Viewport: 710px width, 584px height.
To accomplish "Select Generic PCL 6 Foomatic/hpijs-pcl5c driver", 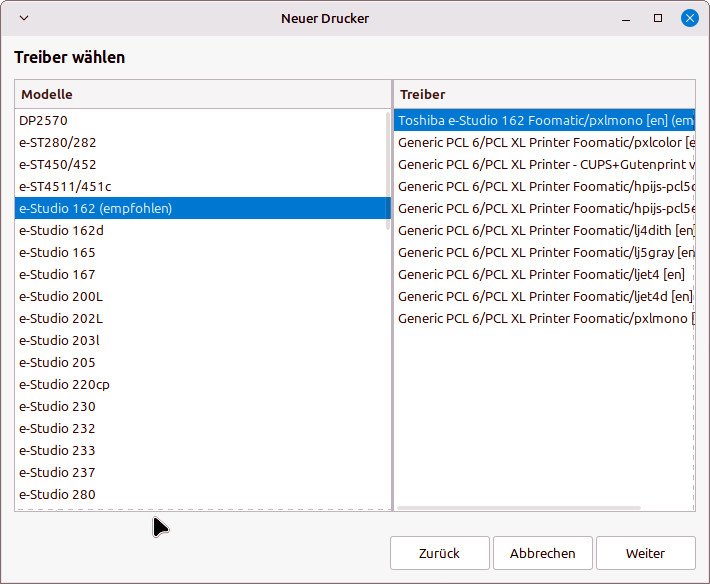I will (544, 187).
